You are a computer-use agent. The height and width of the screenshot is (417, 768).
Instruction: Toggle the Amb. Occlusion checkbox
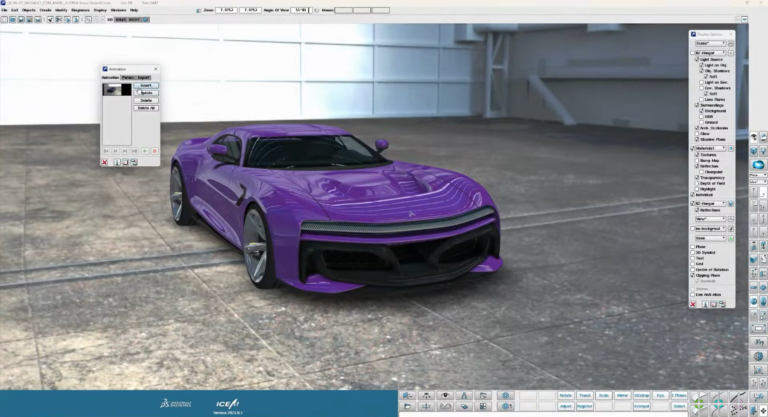(697, 128)
